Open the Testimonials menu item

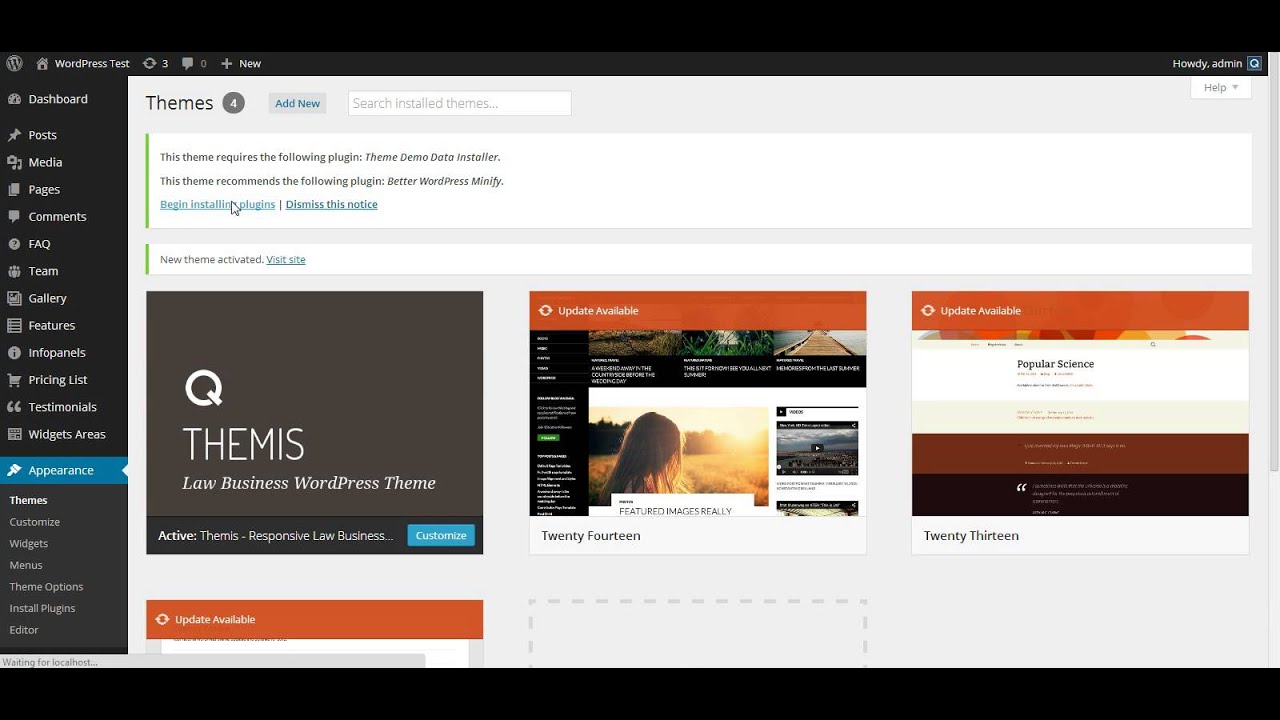coord(64,407)
